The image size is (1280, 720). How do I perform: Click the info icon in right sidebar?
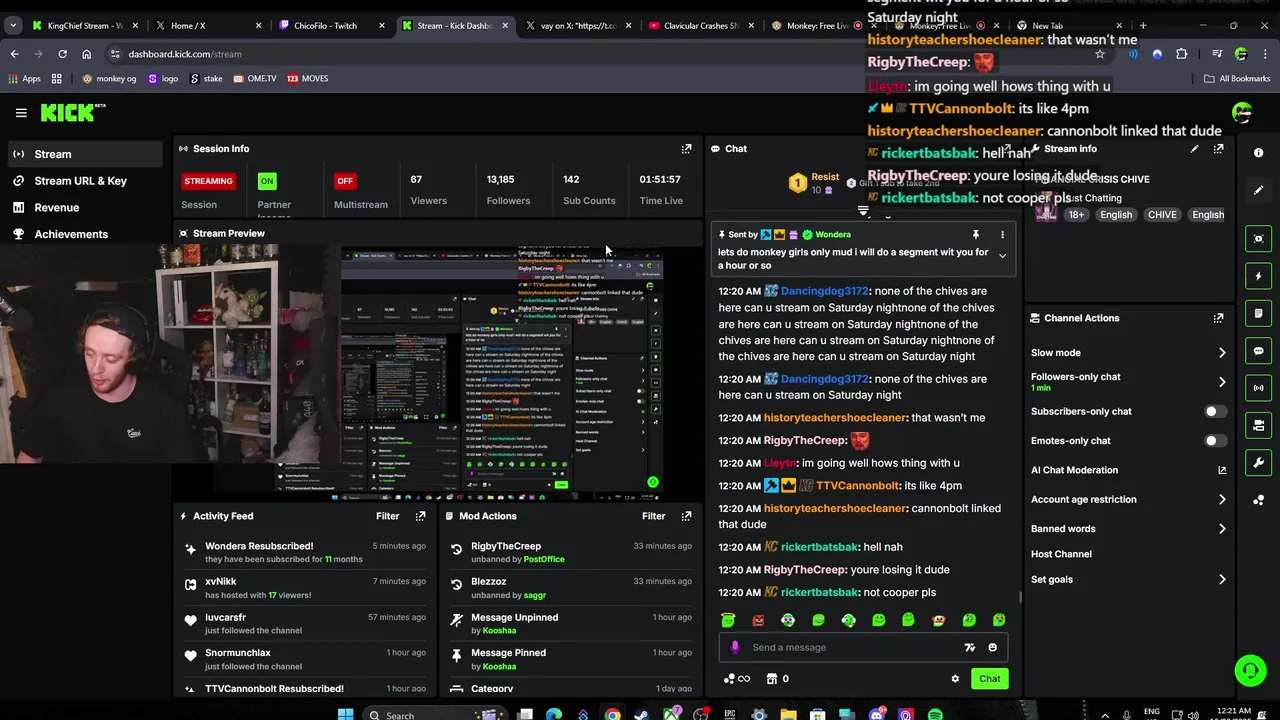point(1259,153)
